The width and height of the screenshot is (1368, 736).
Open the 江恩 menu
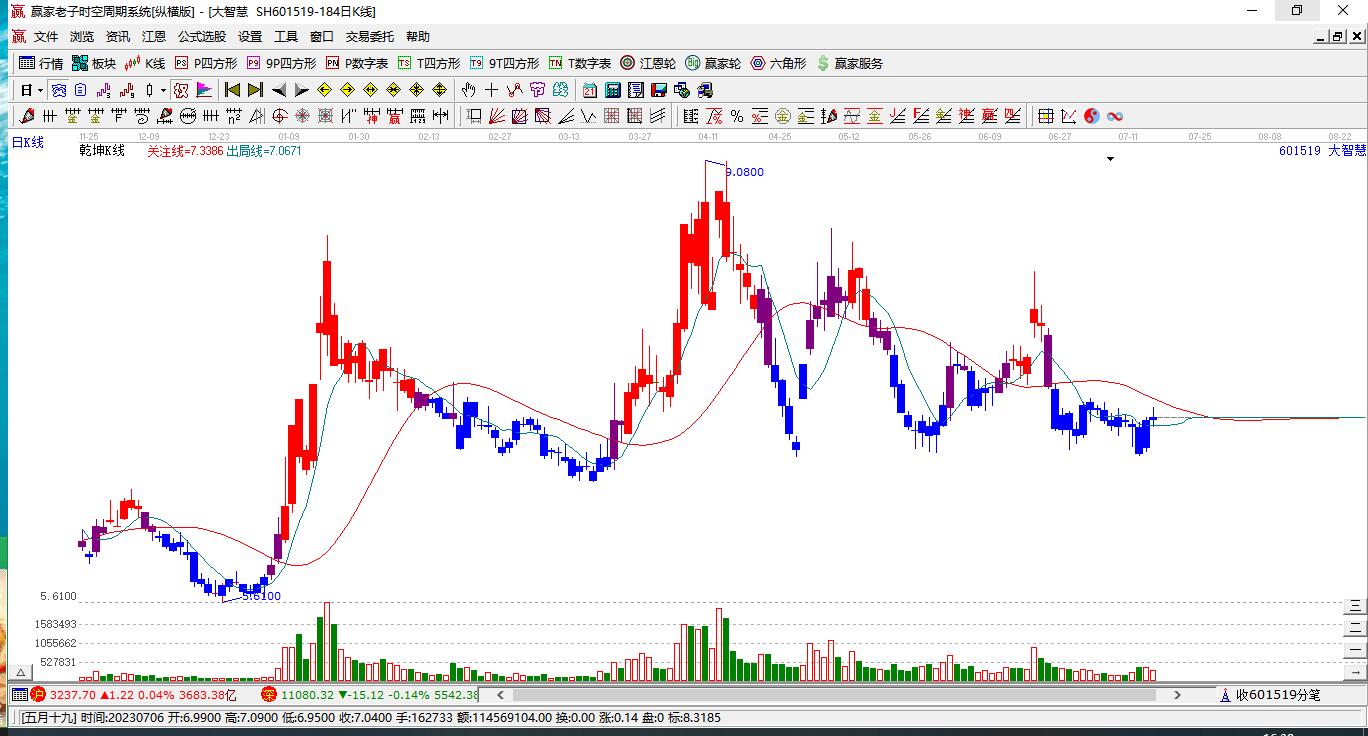coord(154,36)
